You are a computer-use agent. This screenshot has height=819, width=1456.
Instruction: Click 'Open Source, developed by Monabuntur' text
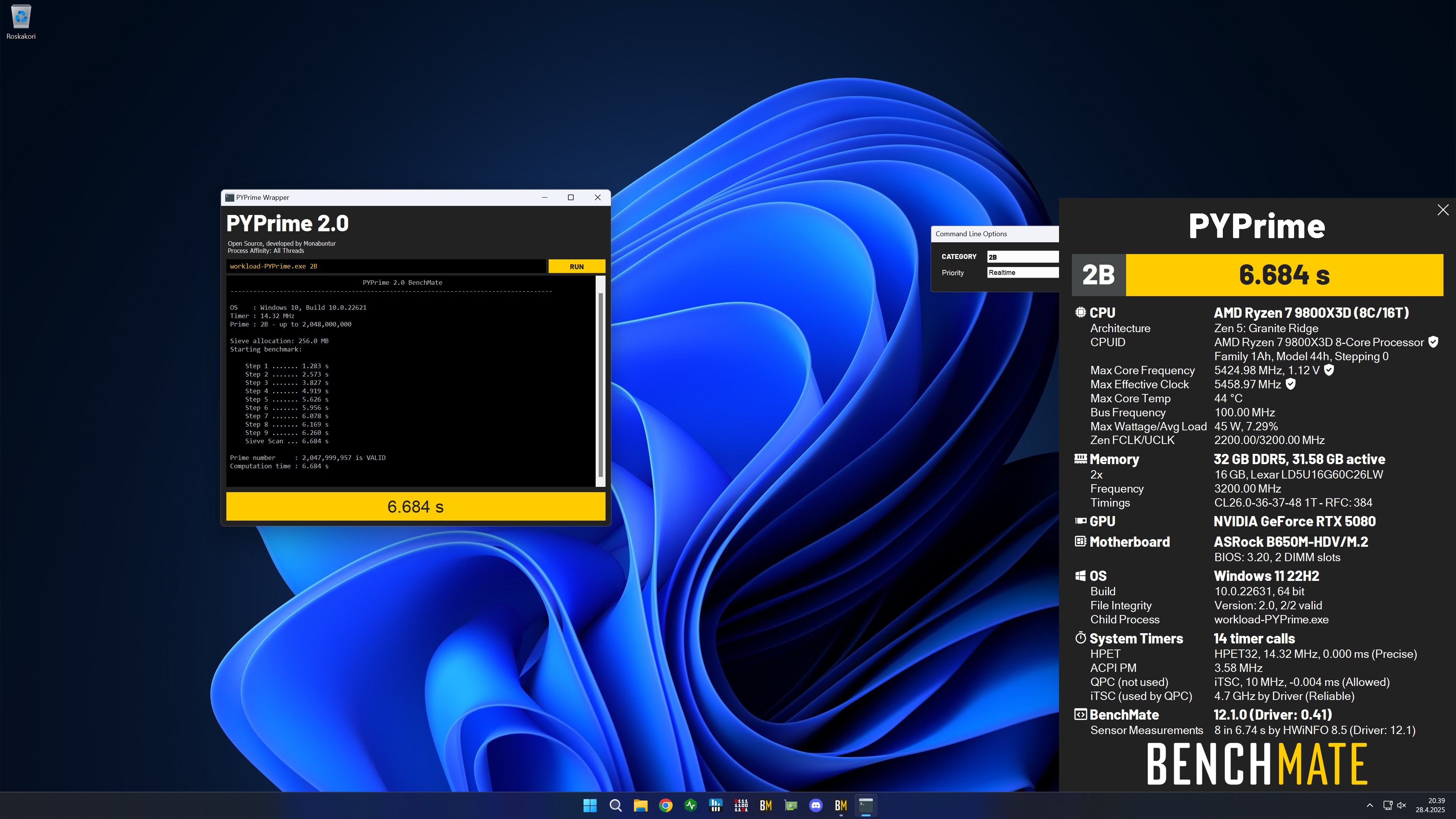point(281,243)
